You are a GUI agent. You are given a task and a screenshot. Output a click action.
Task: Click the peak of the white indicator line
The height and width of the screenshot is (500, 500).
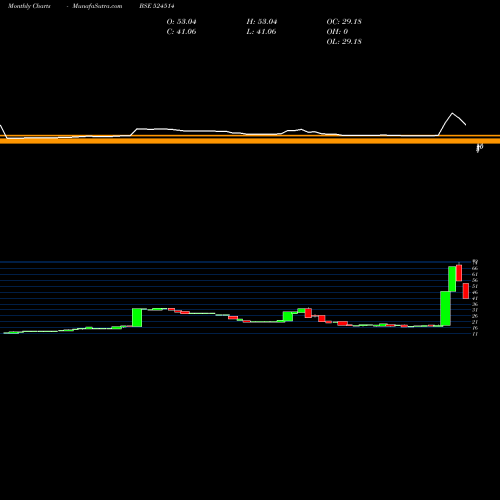click(x=452, y=113)
